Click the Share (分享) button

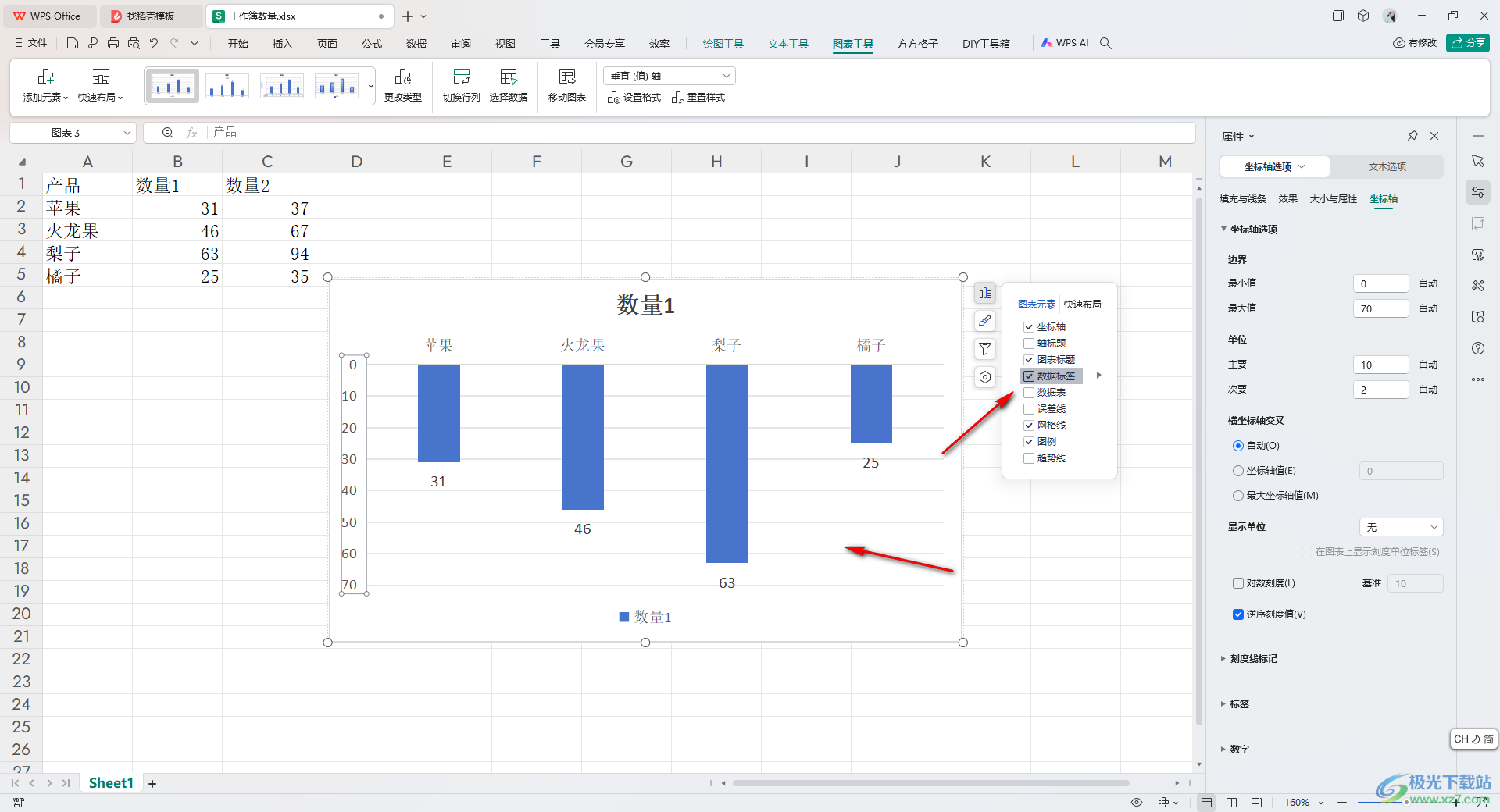(1468, 43)
